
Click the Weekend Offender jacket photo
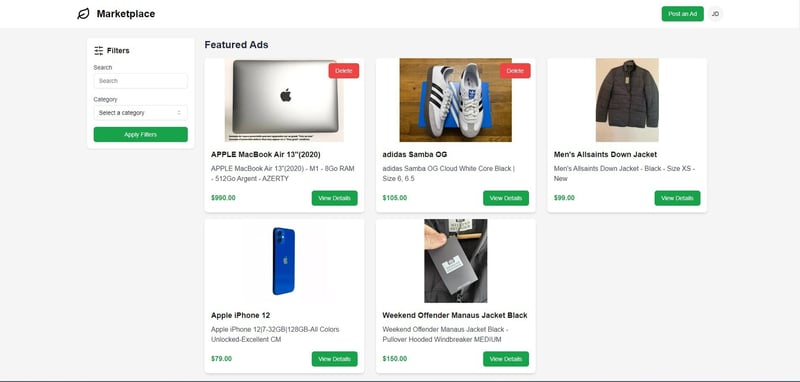456,261
